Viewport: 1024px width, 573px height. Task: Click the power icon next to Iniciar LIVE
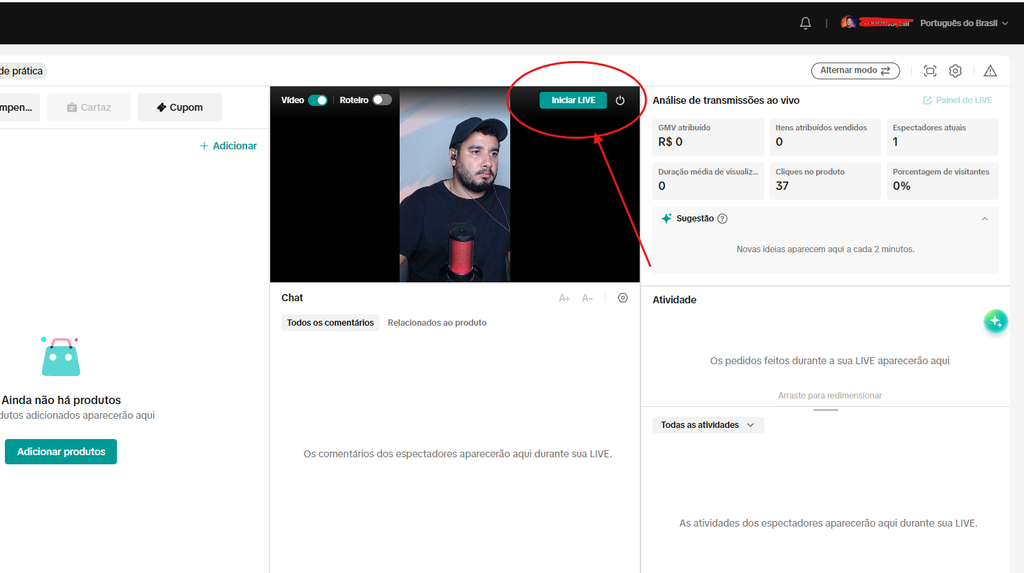620,100
